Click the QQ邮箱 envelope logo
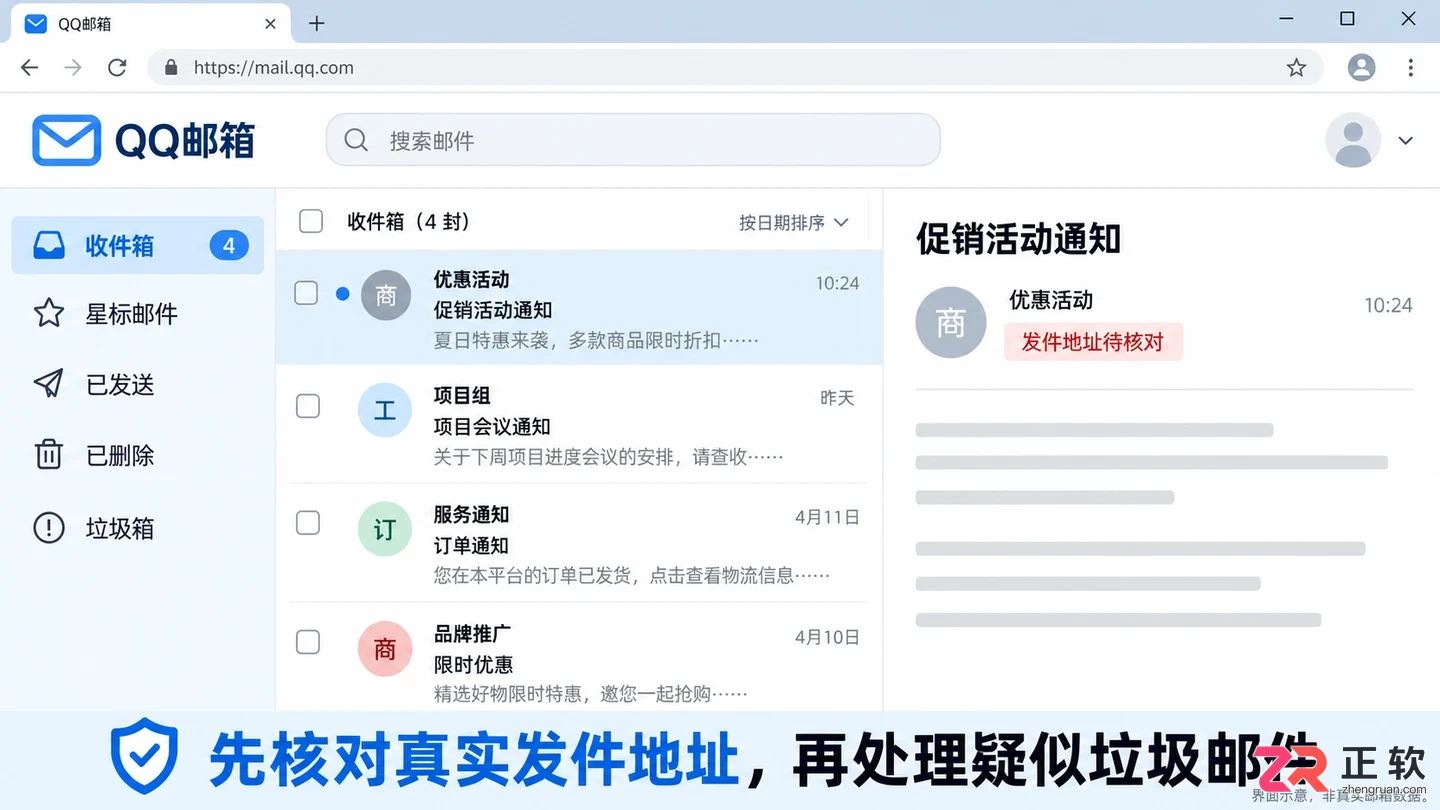 click(66, 140)
